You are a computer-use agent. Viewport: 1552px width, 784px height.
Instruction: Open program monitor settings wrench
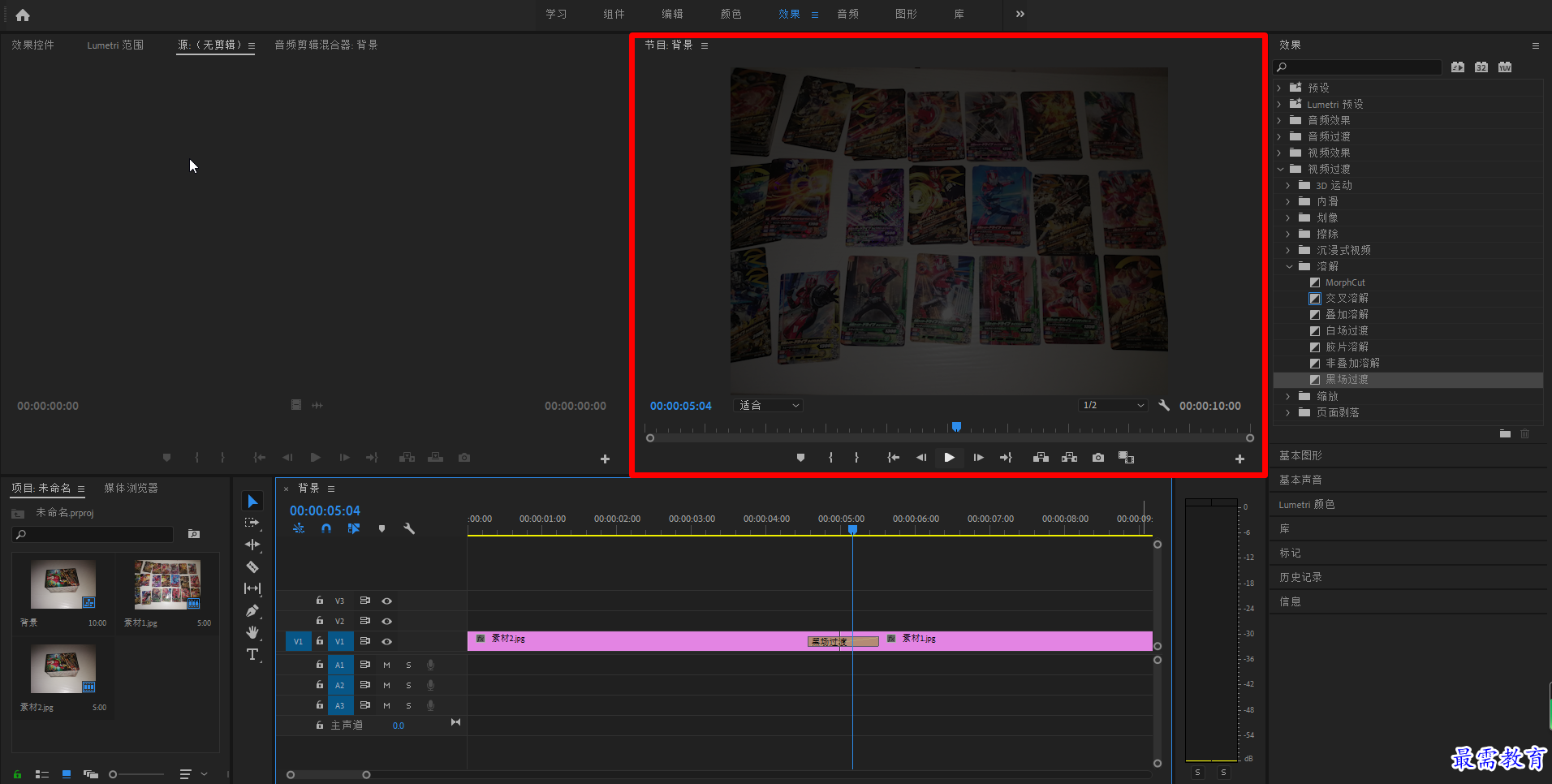[1164, 405]
